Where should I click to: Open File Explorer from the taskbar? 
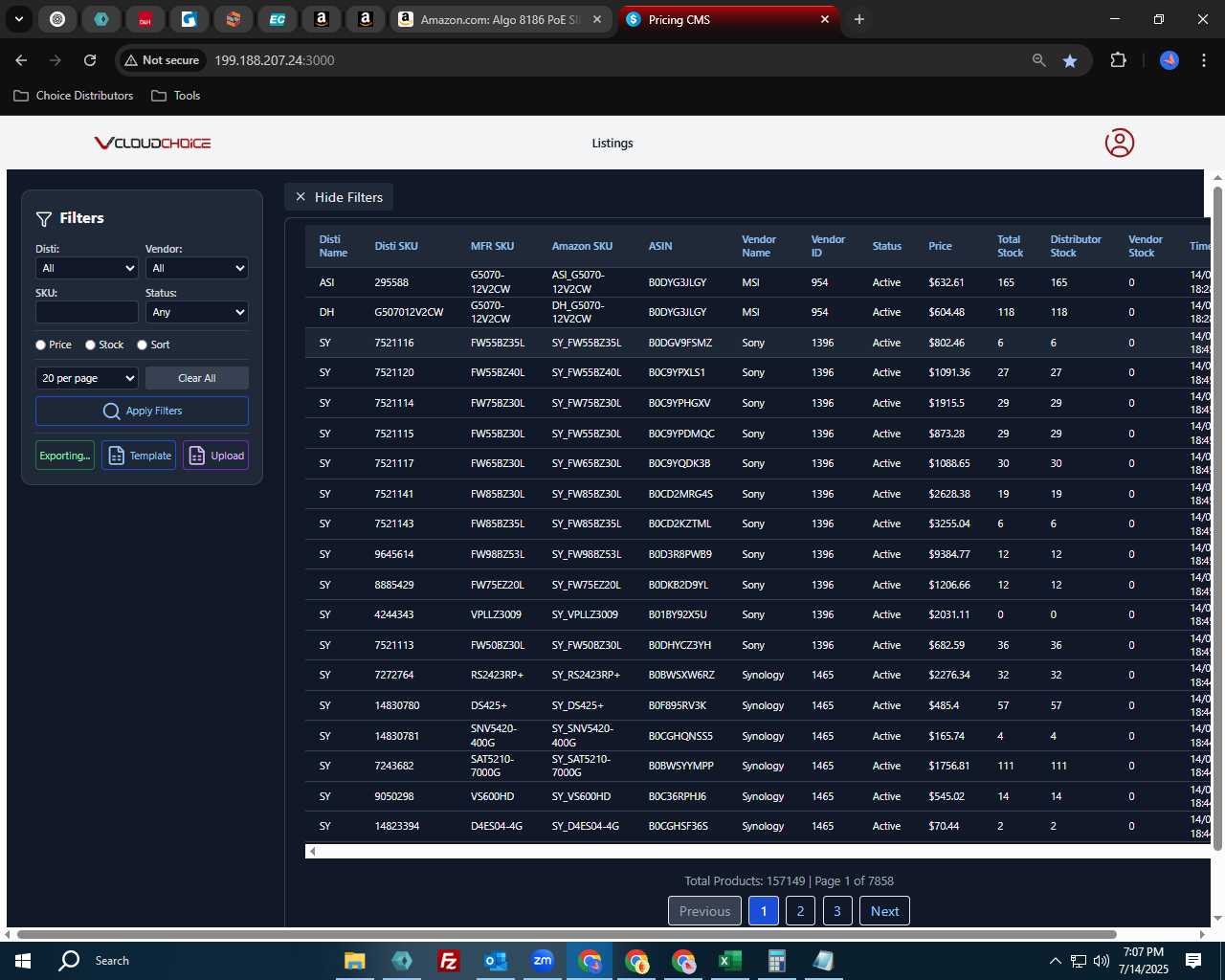(354, 961)
